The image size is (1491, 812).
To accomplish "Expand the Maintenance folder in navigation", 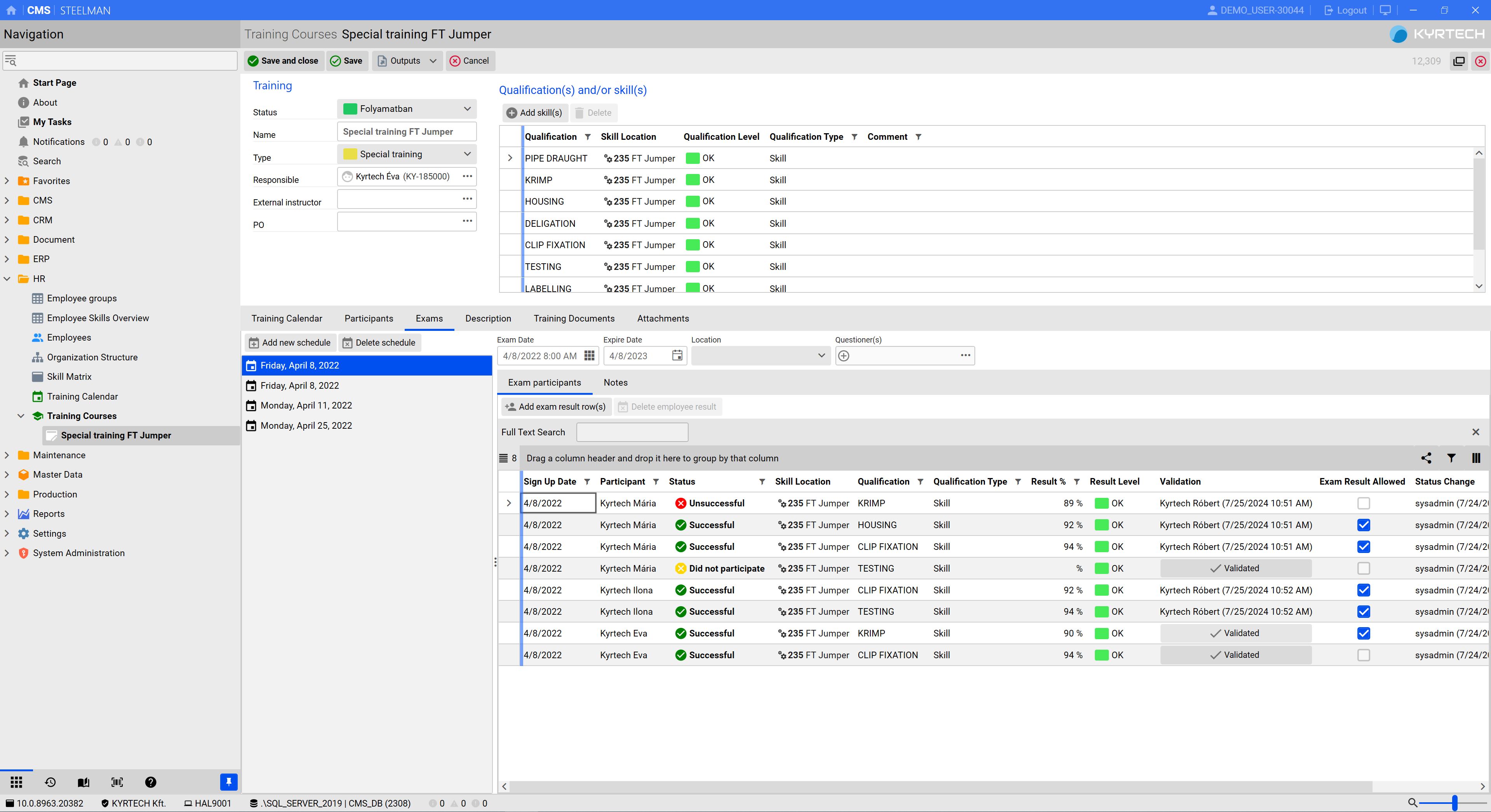I will click(7, 455).
